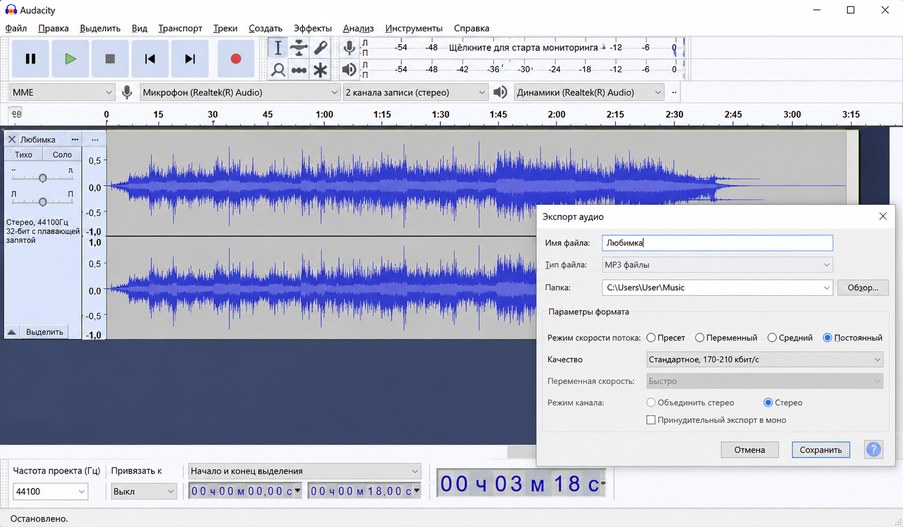Choose the Постоянный bitrate mode
Screen dimensions: 903x527
828,338
